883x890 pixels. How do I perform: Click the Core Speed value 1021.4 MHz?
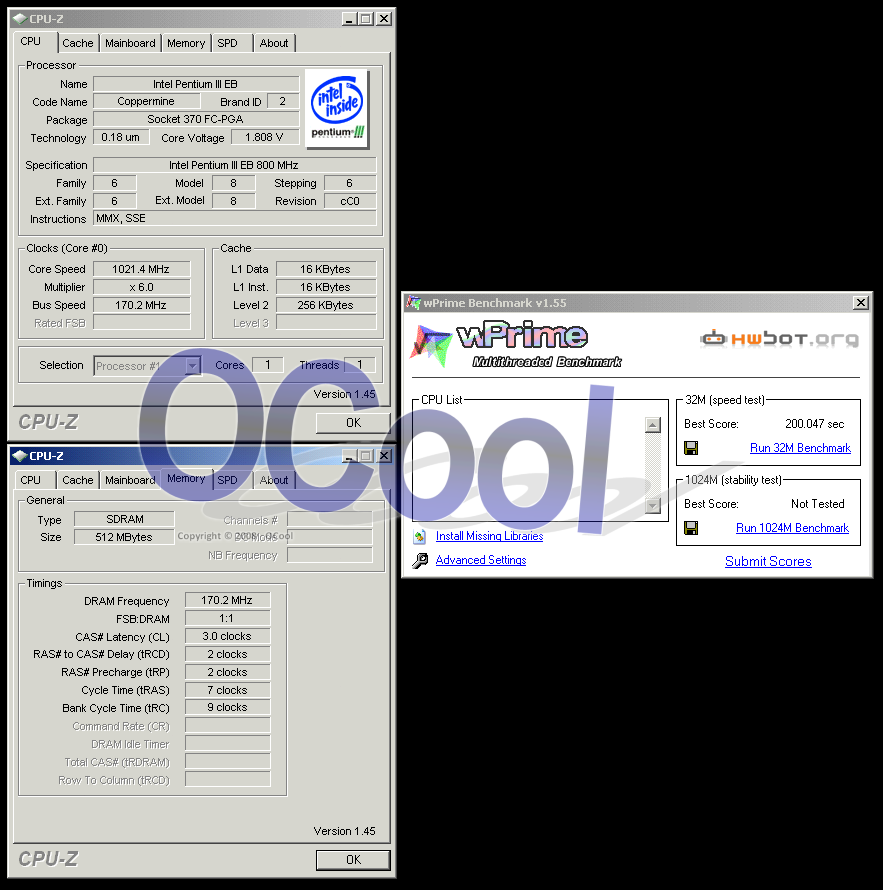141,269
